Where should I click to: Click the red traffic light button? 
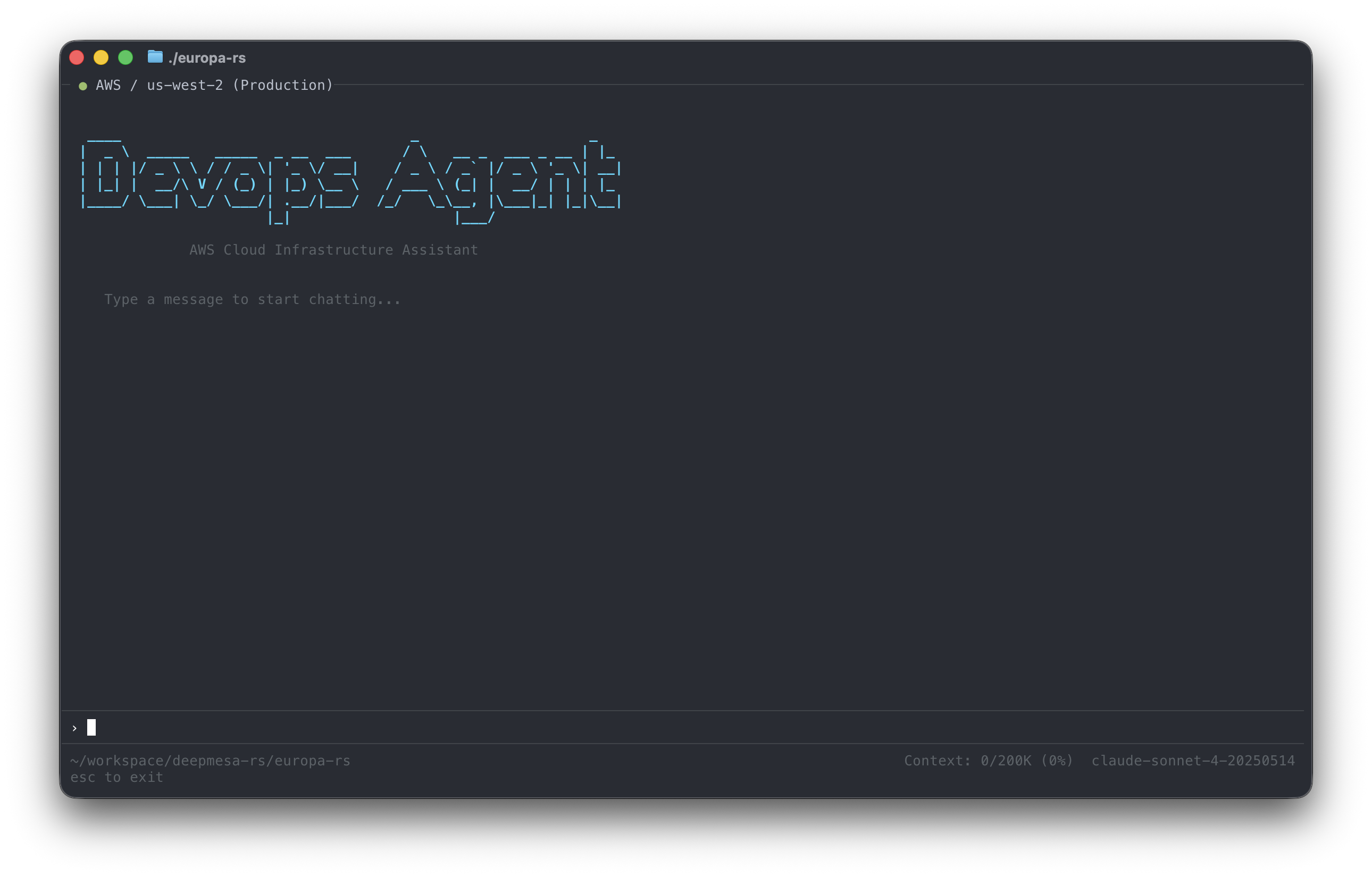77,57
